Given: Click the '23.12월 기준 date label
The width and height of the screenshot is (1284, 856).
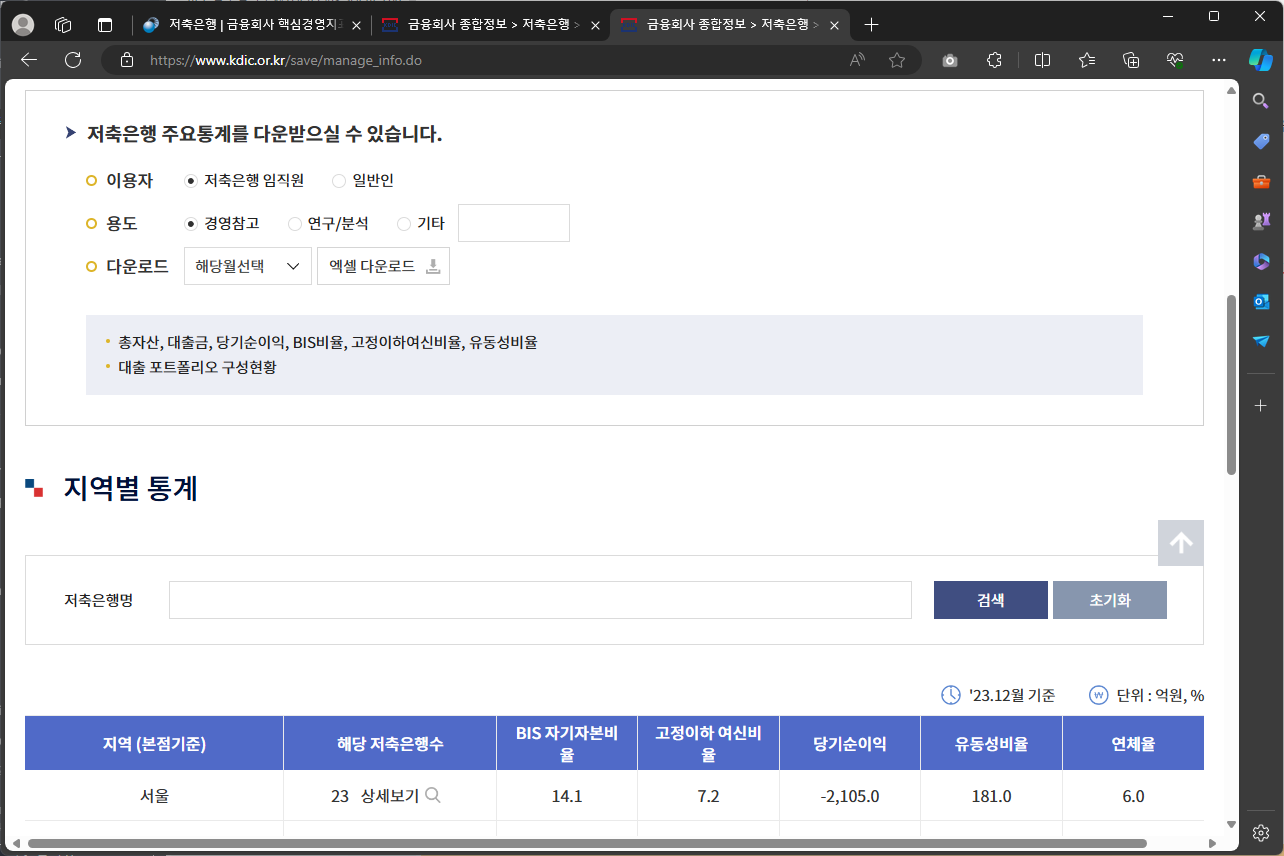Looking at the screenshot, I should click(x=1012, y=695).
